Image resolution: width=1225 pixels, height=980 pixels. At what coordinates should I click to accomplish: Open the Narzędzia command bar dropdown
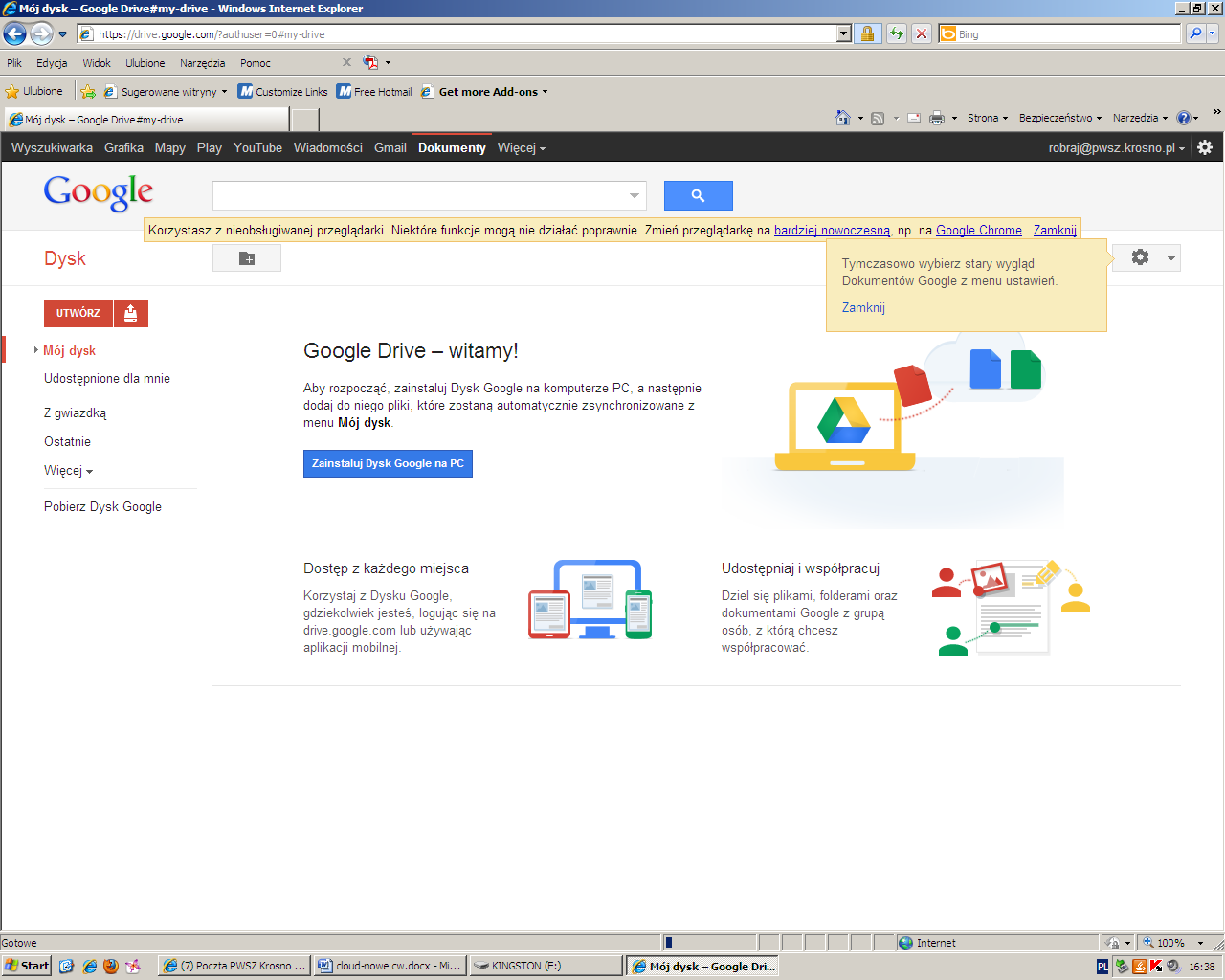[1140, 118]
